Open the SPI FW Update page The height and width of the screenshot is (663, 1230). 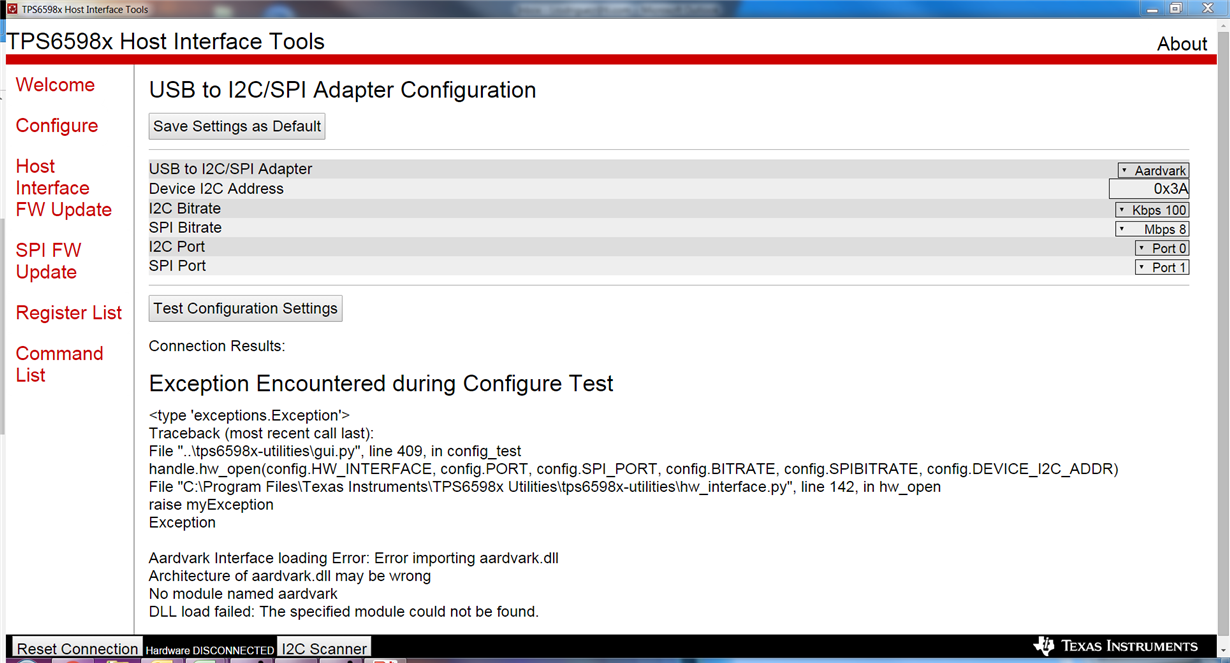(x=48, y=261)
